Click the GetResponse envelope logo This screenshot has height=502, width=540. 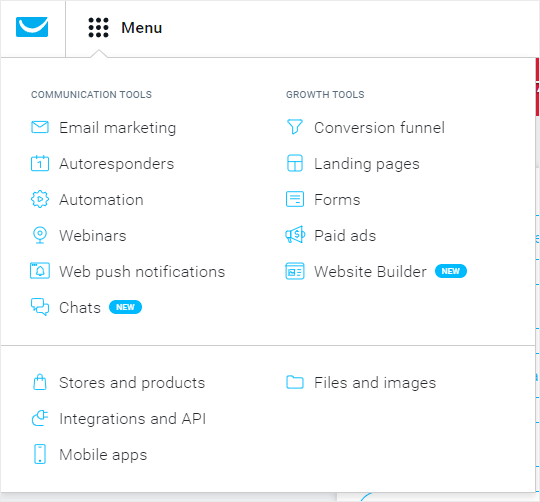[x=32, y=27]
